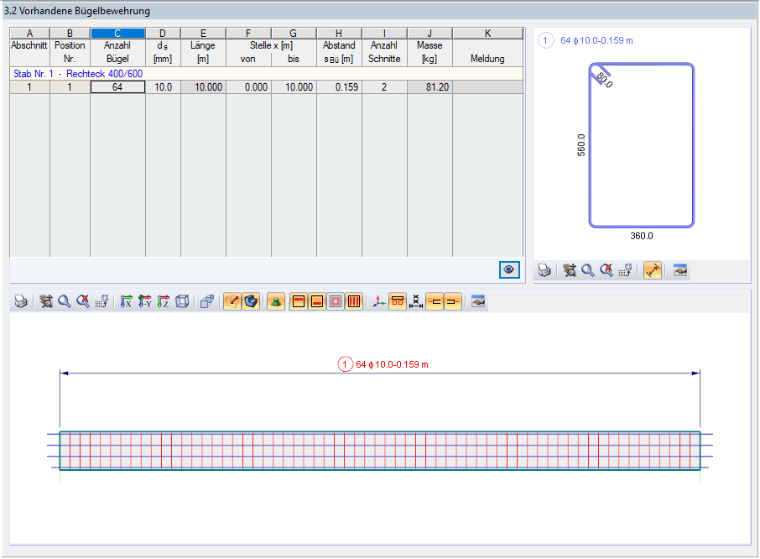The height and width of the screenshot is (559, 760).
Task: Select the Länge cell with value 10.000
Action: (x=203, y=87)
